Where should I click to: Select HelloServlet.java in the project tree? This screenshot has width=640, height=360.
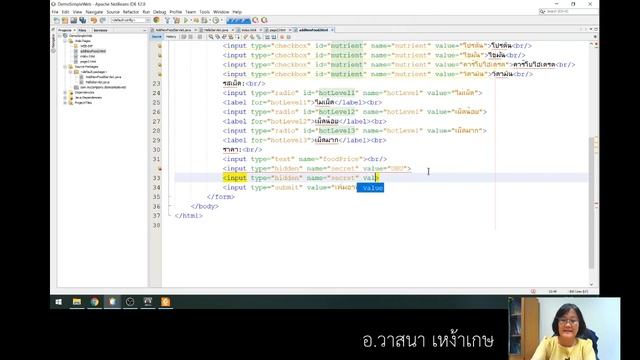point(98,82)
